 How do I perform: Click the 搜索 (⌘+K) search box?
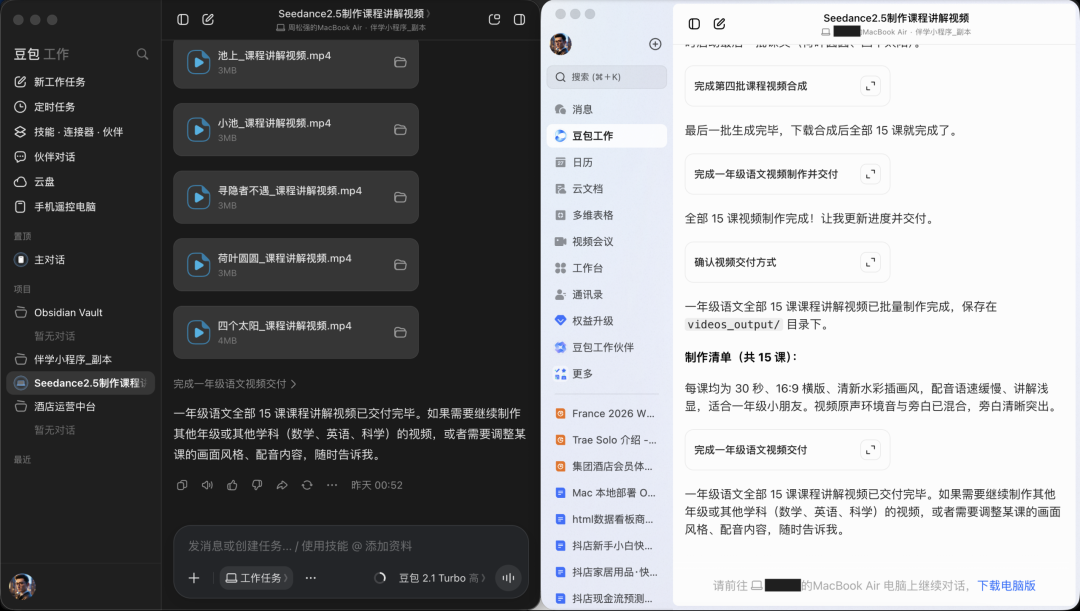pos(607,77)
